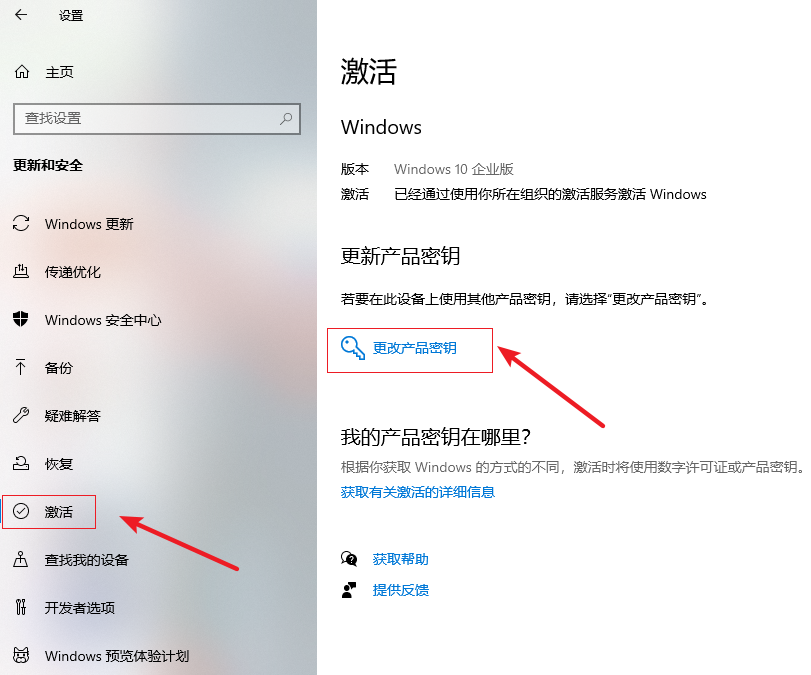This screenshot has width=811, height=675.
Task: Open 获取有关激活的详细信息 link
Action: pos(417,492)
